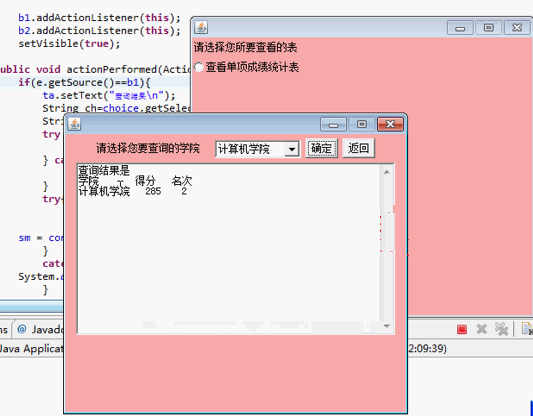533x416 pixels.
Task: Click the Java icon in back window titlebar
Action: tap(201, 28)
